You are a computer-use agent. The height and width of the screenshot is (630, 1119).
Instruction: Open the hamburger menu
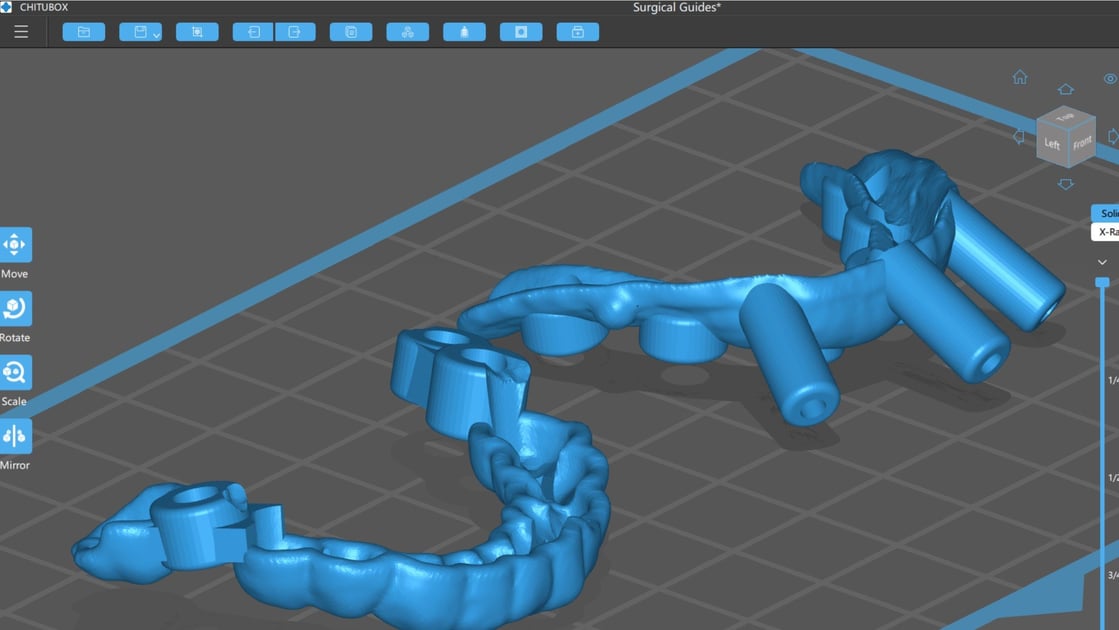pos(21,30)
